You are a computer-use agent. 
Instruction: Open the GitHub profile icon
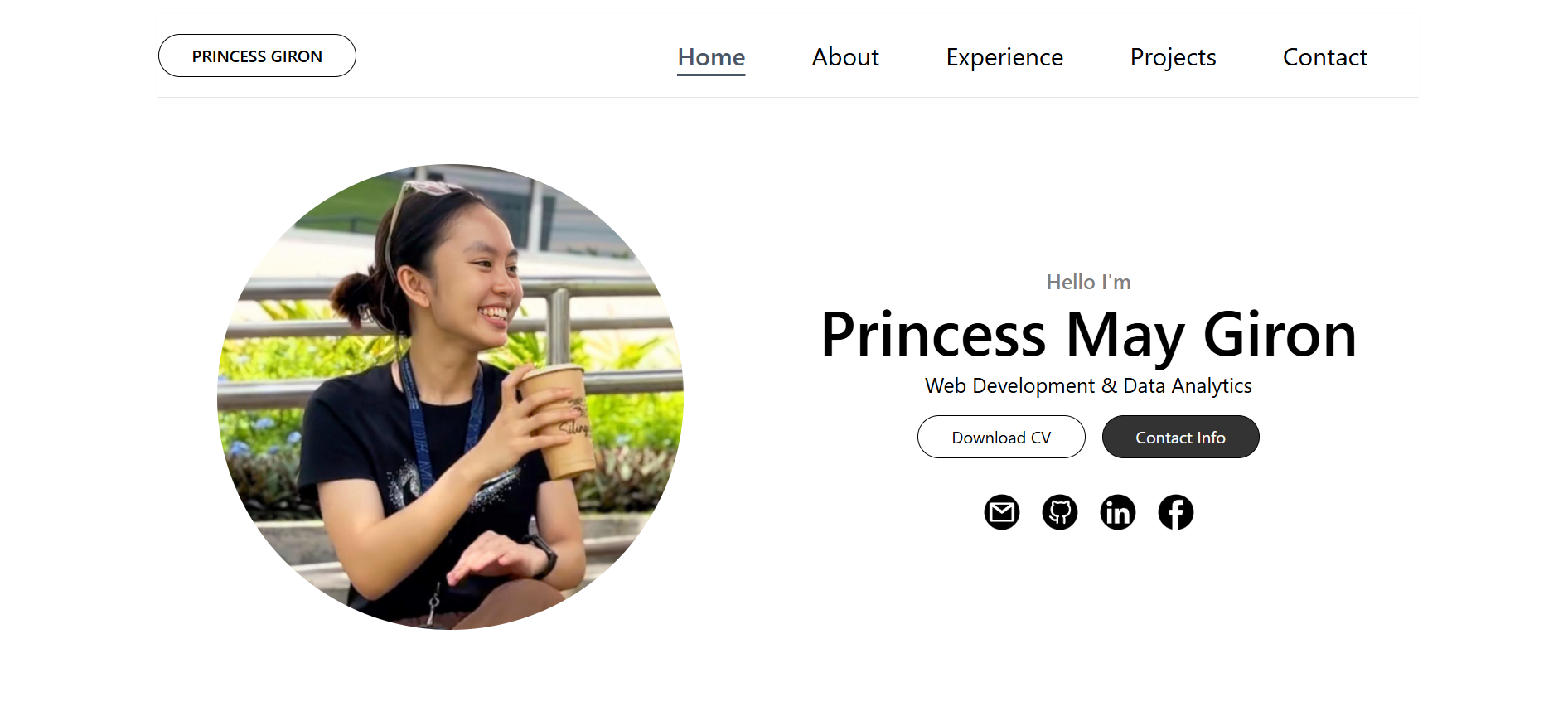1059,512
